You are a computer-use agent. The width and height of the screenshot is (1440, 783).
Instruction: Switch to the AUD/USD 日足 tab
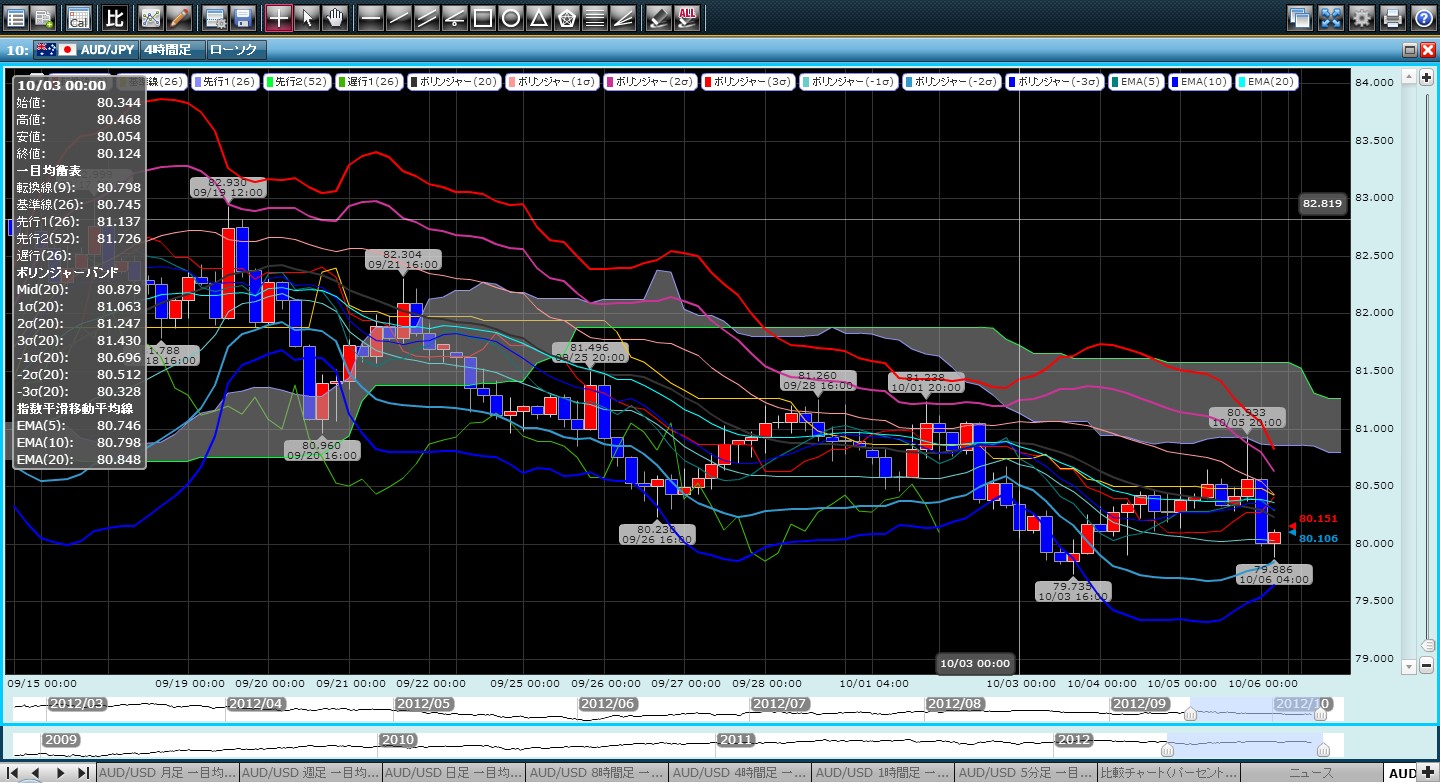(x=455, y=773)
